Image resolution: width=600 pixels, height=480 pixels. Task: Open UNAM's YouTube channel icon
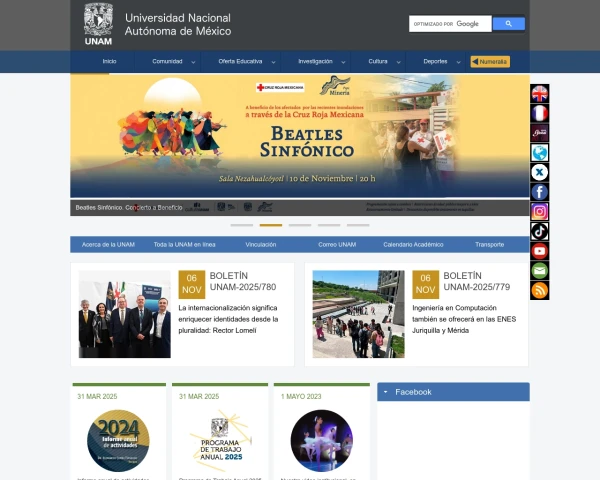pos(540,251)
